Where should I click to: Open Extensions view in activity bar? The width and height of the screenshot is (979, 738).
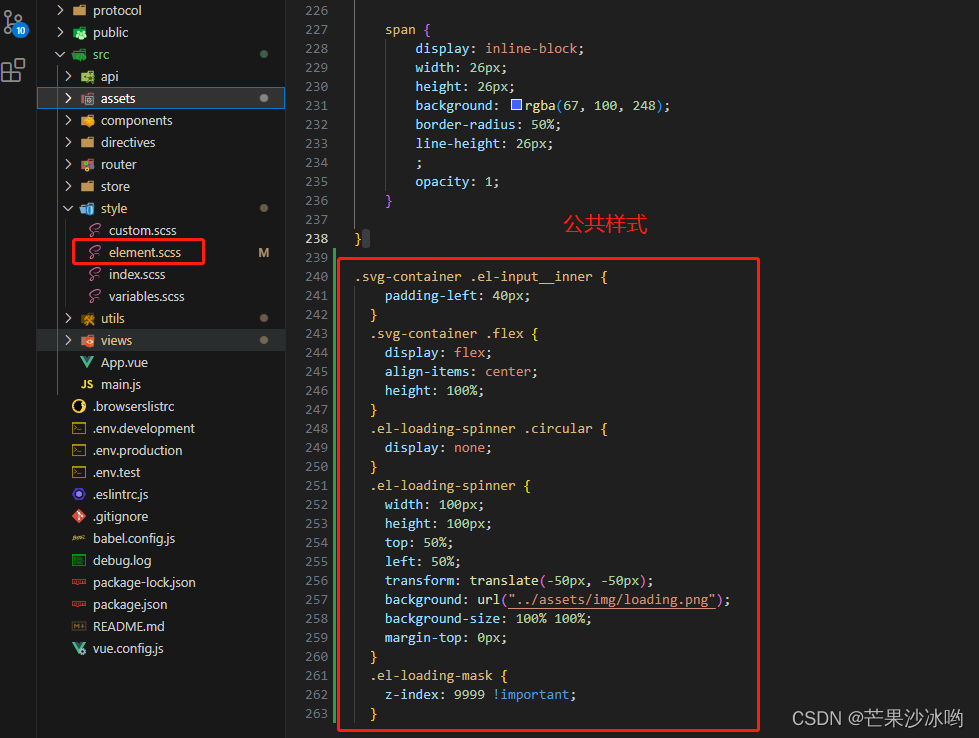(13, 71)
